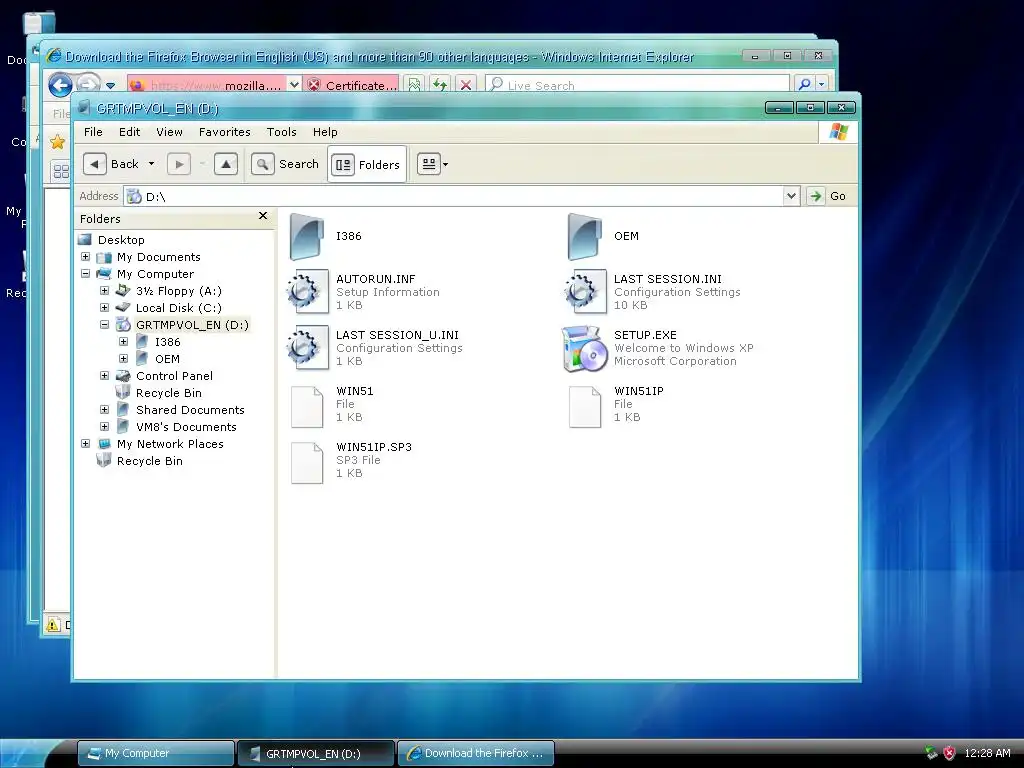The width and height of the screenshot is (1024, 768).
Task: Select the SETUP.EXE installer icon
Action: tap(585, 348)
